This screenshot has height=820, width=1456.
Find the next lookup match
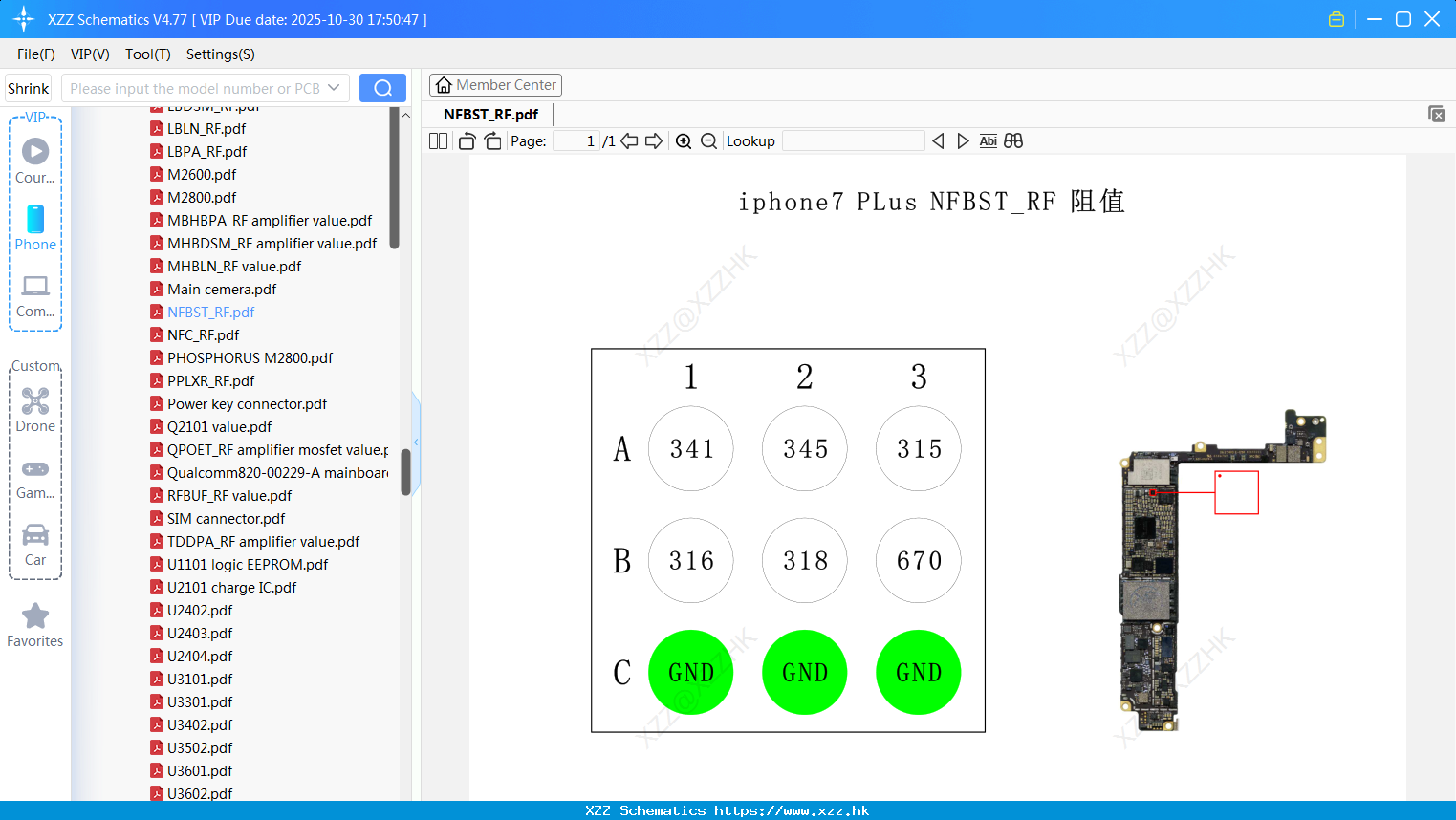tap(963, 140)
